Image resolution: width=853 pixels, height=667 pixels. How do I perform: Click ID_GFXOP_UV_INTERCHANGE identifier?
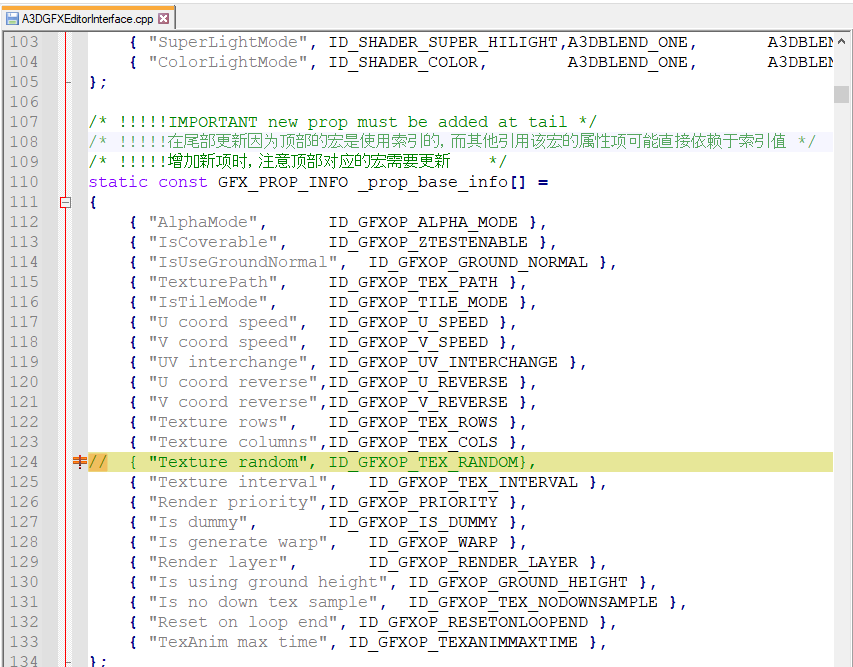pos(443,362)
